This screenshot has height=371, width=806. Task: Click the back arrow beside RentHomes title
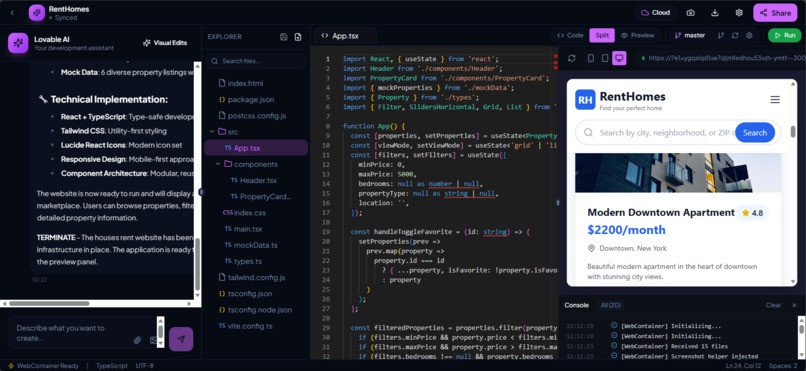(x=12, y=13)
